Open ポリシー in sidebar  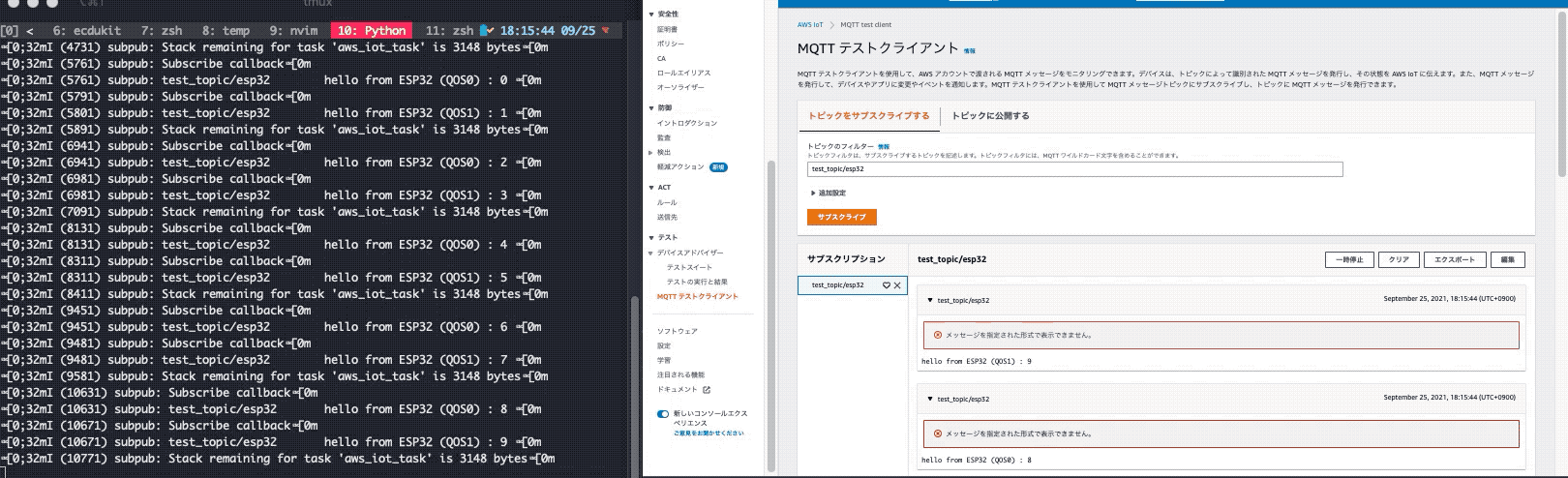[x=670, y=44]
